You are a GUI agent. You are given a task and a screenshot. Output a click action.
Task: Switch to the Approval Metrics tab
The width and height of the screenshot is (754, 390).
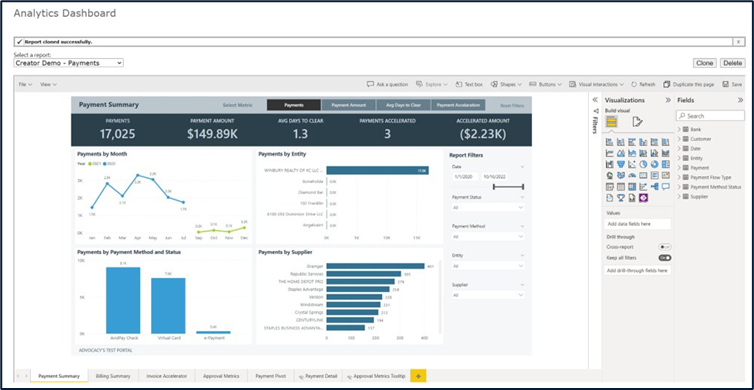tap(221, 376)
